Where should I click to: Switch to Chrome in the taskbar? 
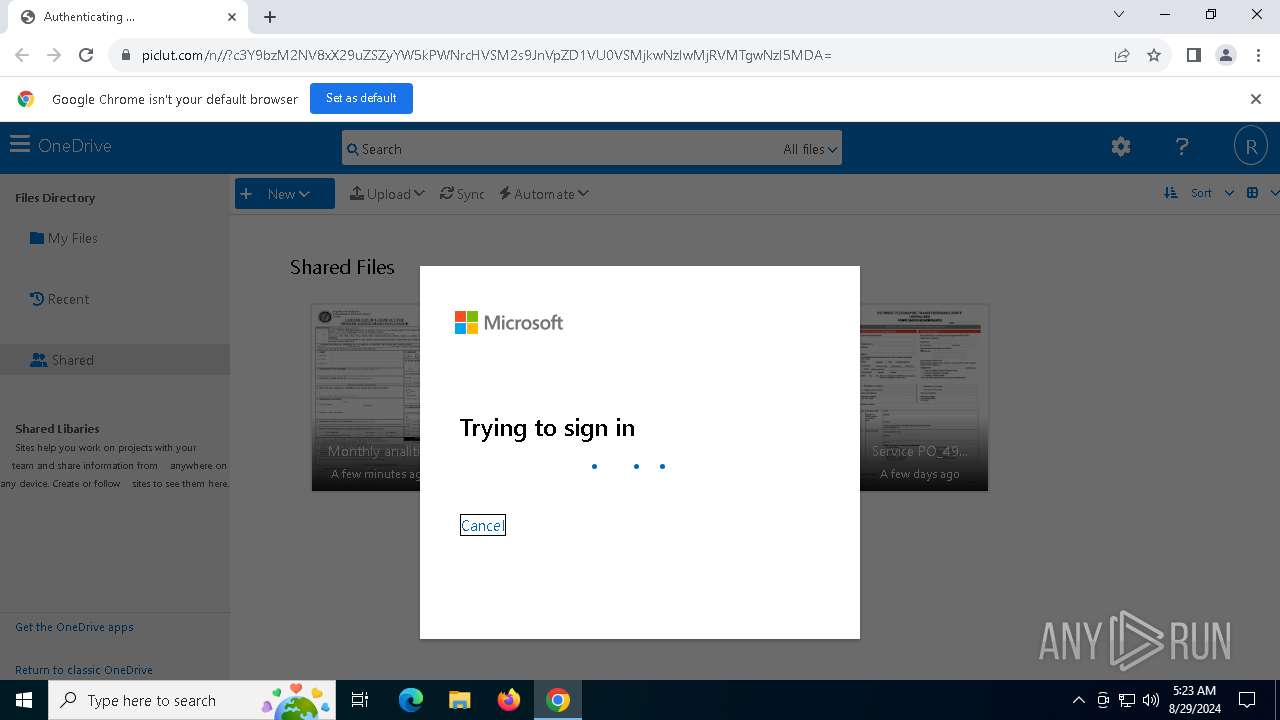(x=558, y=700)
